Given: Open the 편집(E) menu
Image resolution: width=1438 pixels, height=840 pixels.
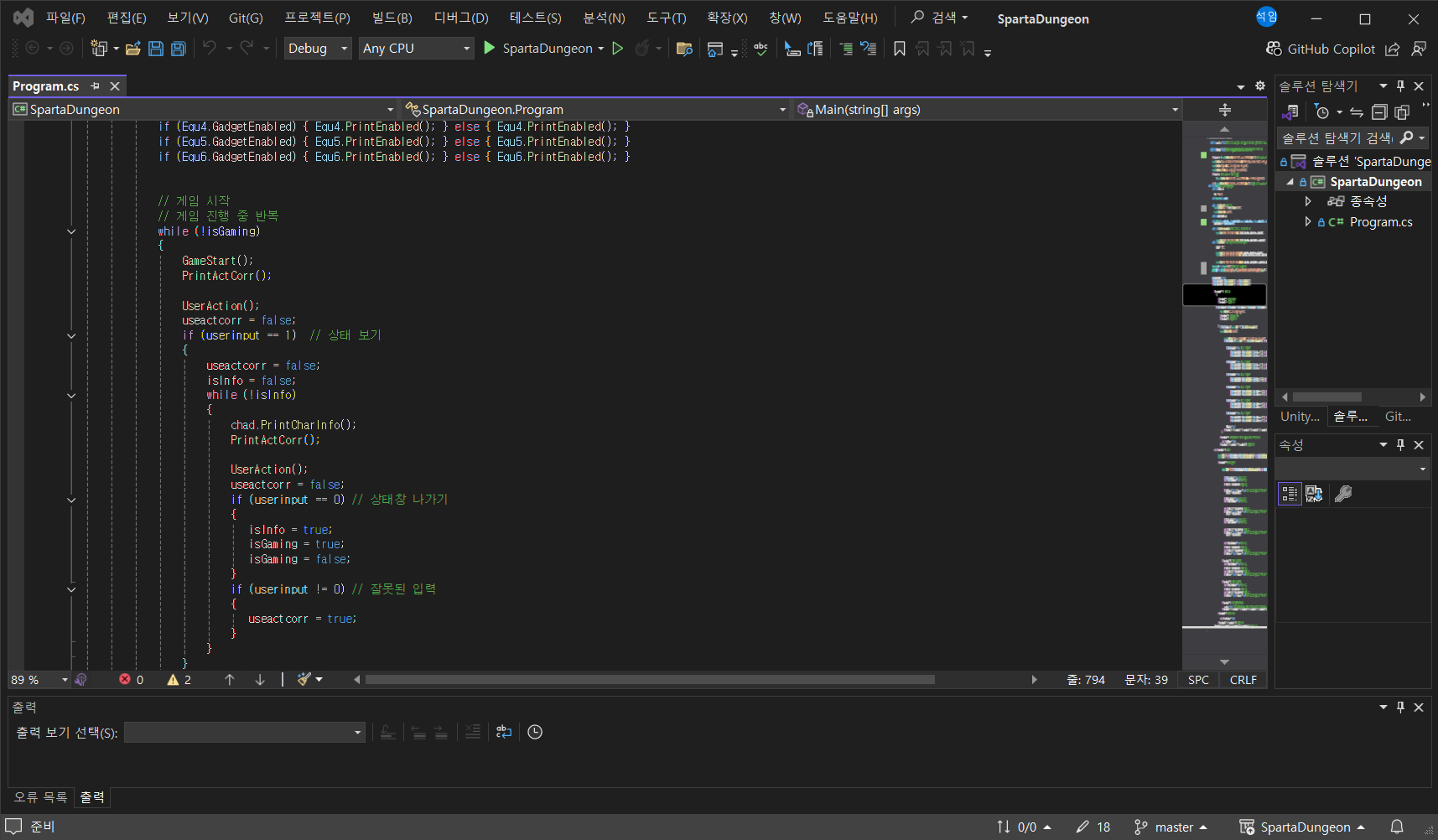Looking at the screenshot, I should (126, 18).
